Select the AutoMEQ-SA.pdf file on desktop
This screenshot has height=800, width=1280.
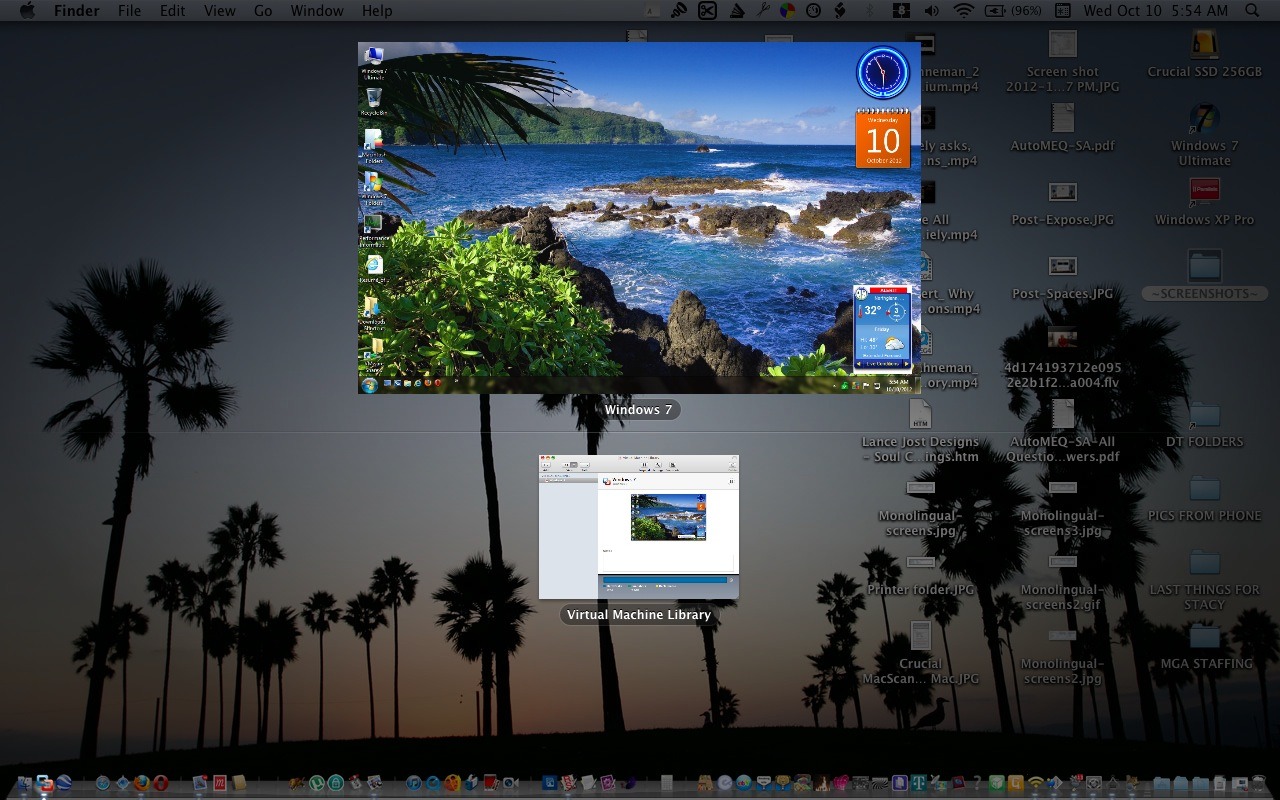tap(1062, 119)
